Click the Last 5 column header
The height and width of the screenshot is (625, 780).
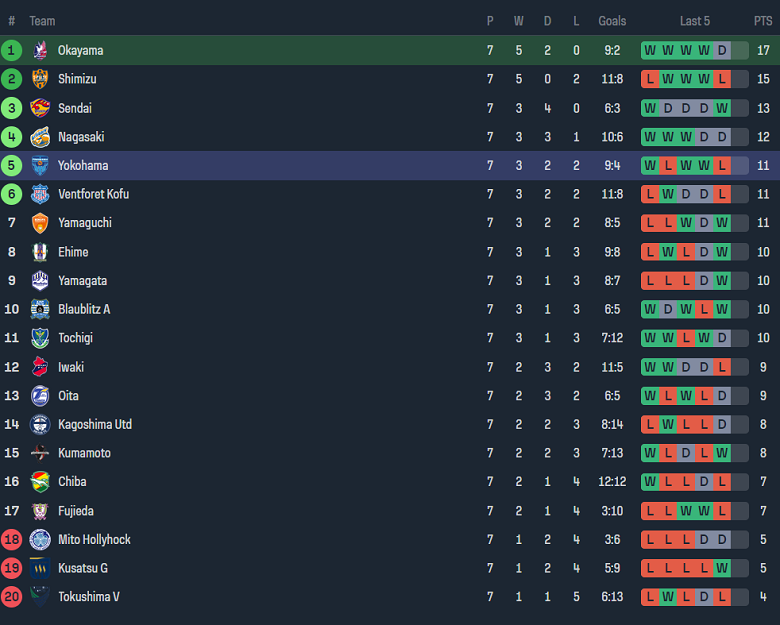pyautogui.click(x=695, y=21)
